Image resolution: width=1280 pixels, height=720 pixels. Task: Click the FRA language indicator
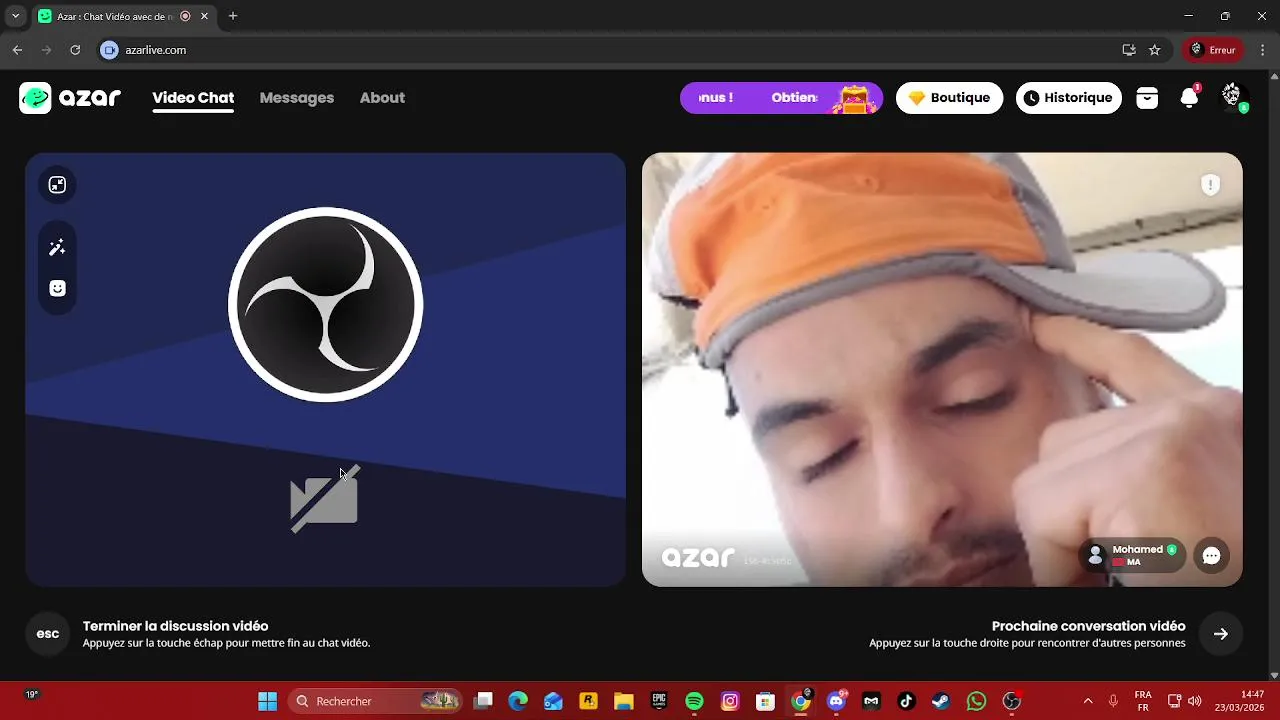click(x=1143, y=701)
